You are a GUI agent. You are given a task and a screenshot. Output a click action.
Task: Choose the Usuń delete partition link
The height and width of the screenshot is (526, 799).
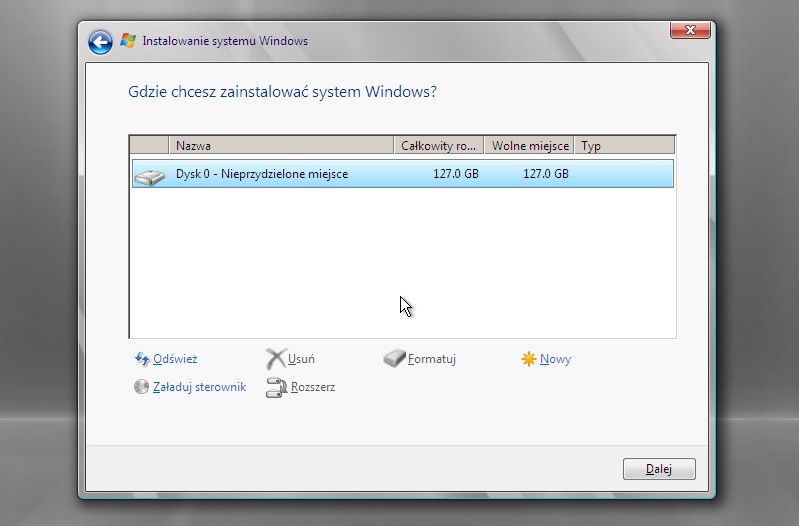[x=301, y=359]
